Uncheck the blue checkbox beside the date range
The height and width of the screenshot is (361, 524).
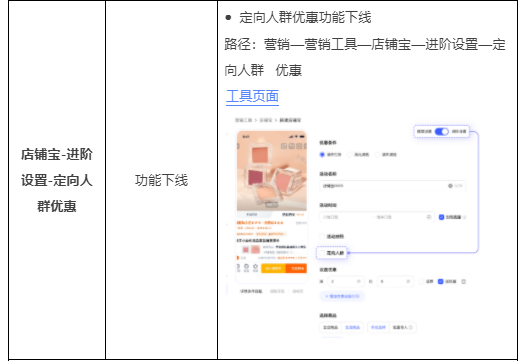click(x=441, y=217)
